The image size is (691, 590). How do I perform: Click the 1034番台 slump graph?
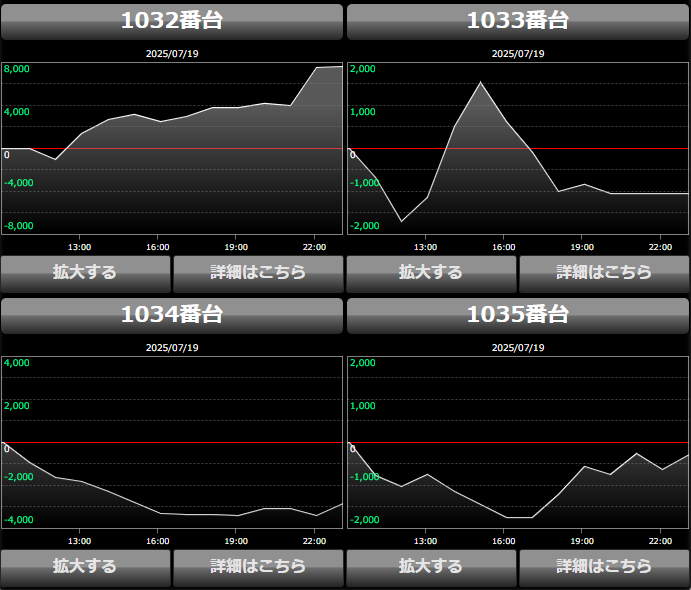172,442
